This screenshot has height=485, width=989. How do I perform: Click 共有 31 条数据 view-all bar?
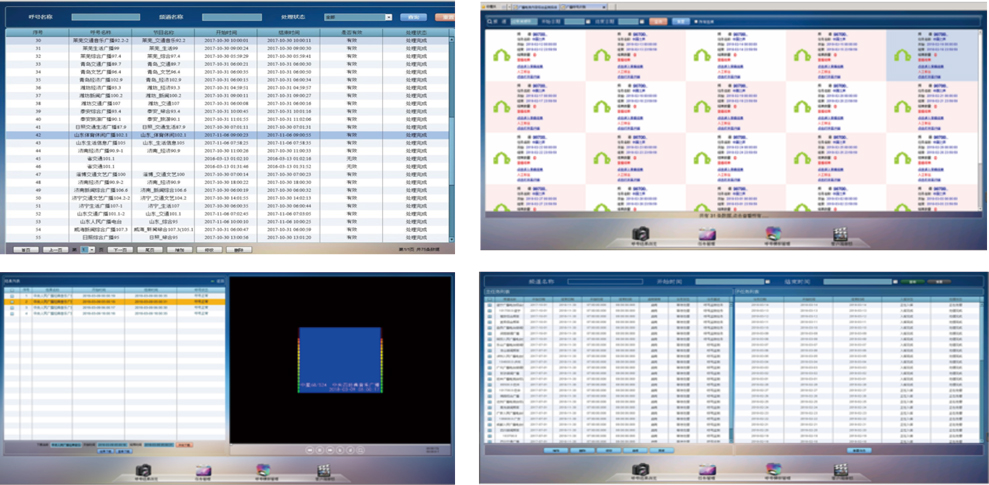[x=732, y=215]
